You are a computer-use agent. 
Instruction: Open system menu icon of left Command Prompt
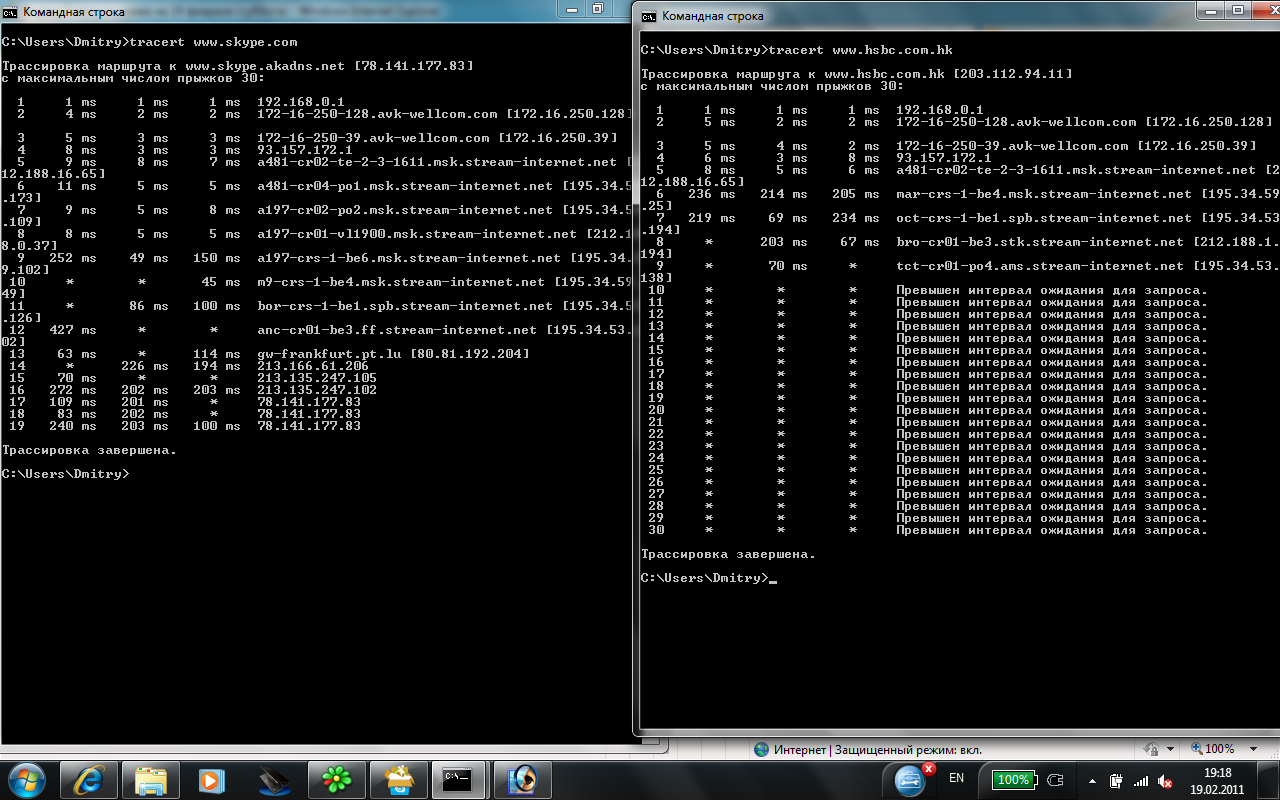10,12
